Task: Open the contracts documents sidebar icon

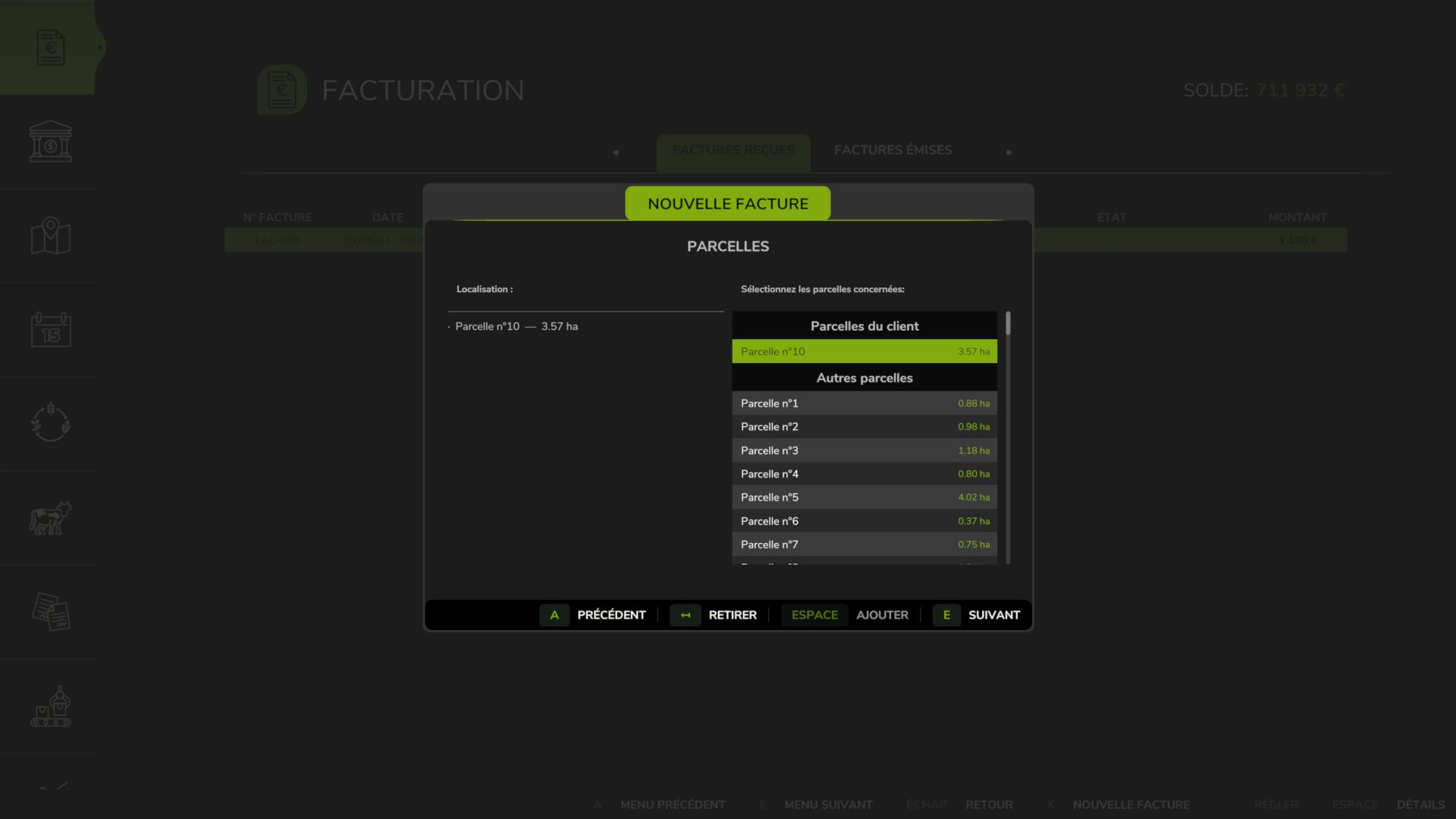Action: point(50,612)
